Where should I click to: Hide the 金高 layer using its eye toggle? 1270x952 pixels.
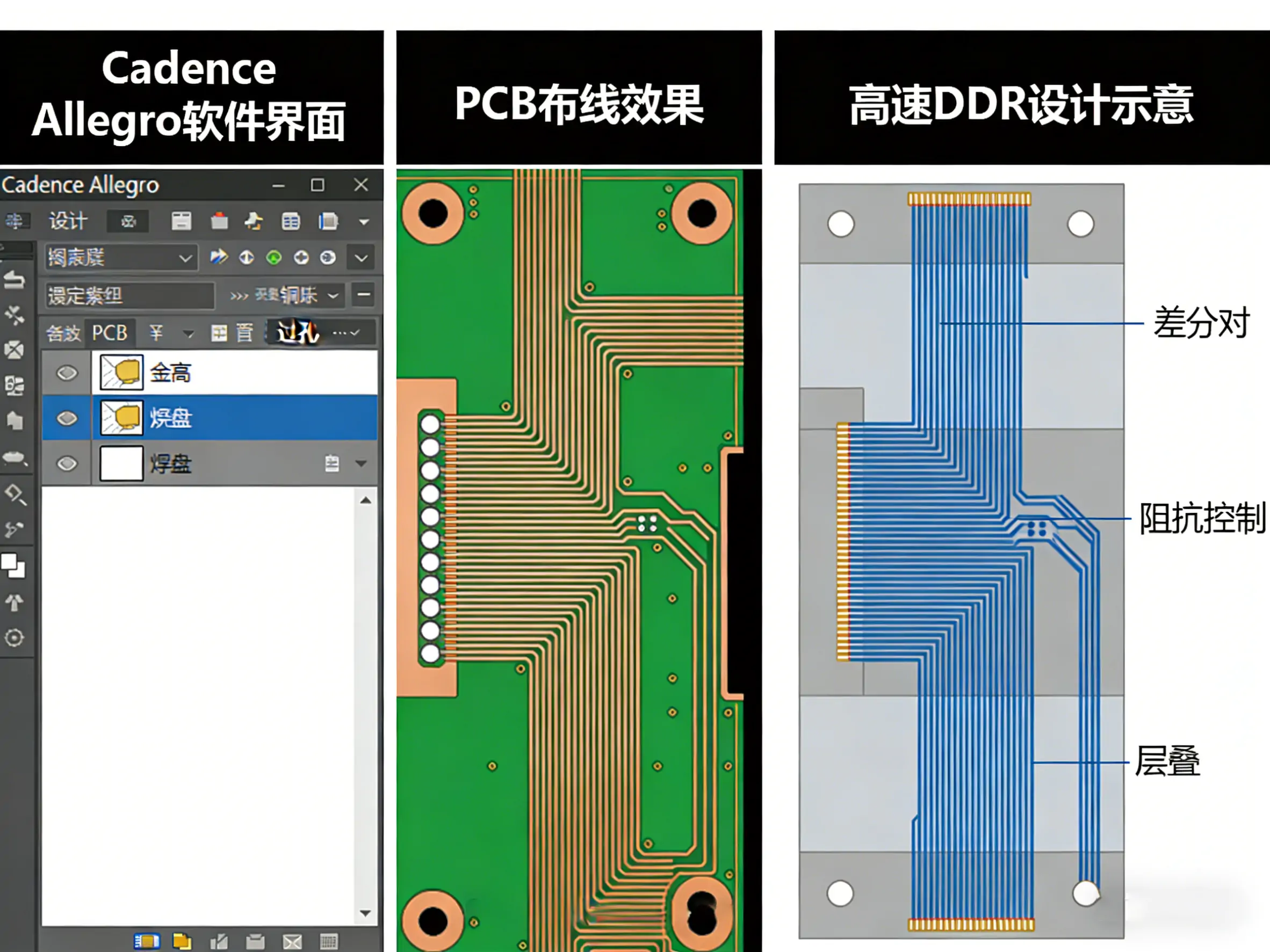[x=67, y=373]
